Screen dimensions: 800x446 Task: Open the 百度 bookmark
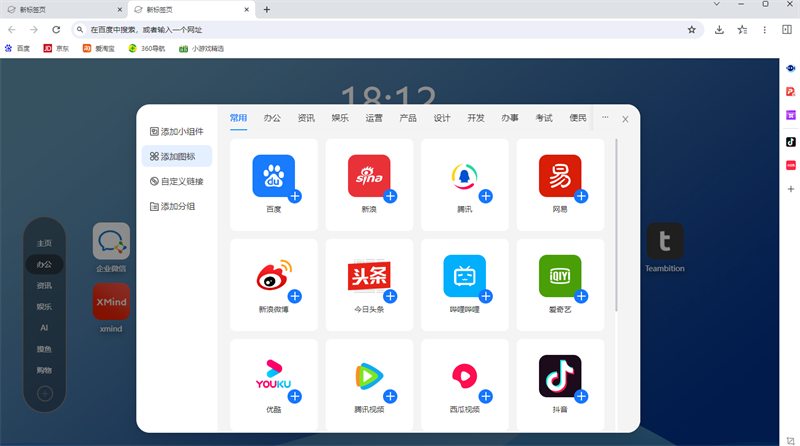coord(17,48)
